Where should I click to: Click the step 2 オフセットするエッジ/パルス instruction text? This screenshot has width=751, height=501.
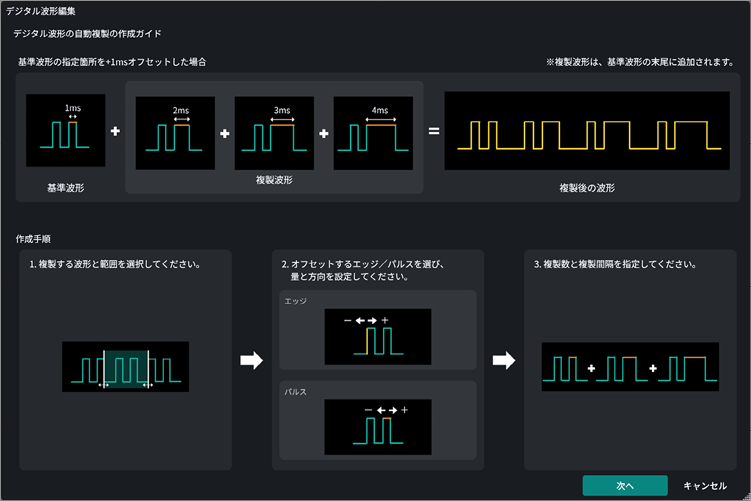(363, 270)
